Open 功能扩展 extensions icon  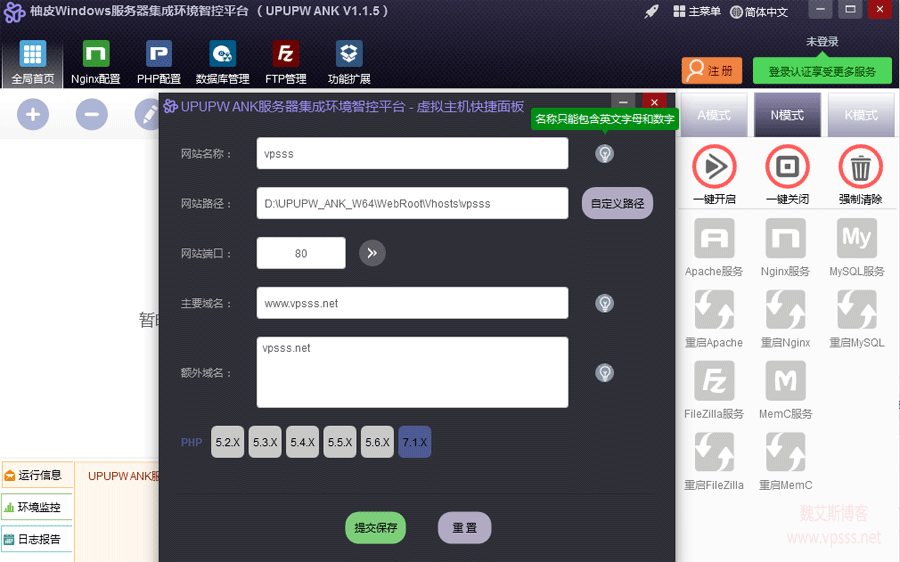click(349, 55)
